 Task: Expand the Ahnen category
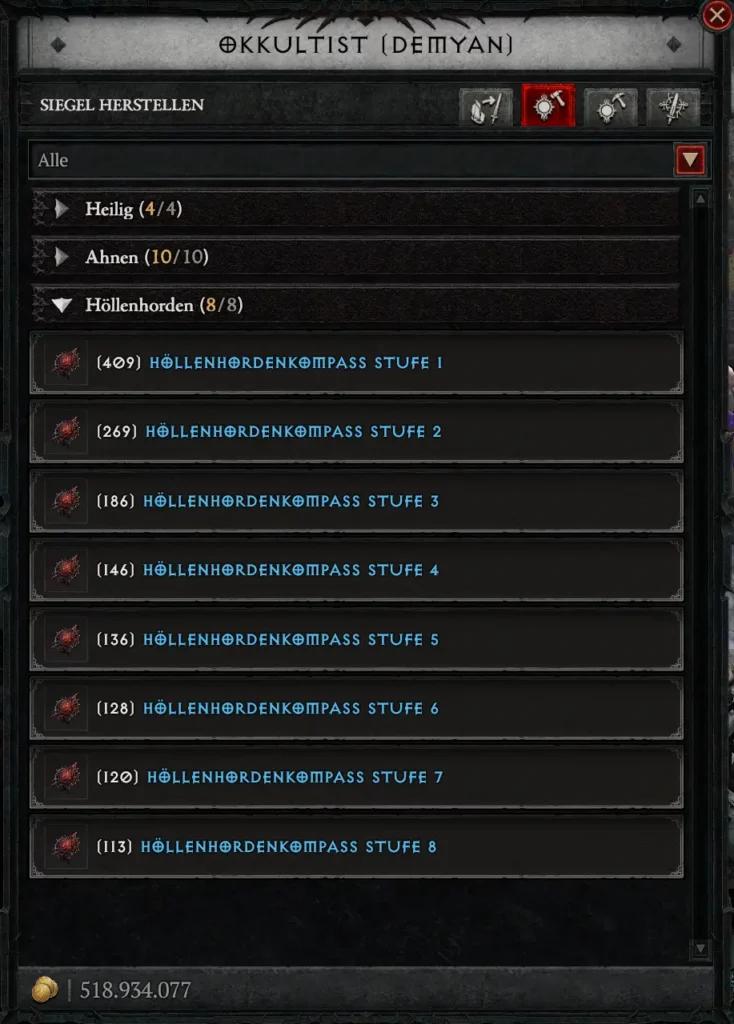coord(356,257)
